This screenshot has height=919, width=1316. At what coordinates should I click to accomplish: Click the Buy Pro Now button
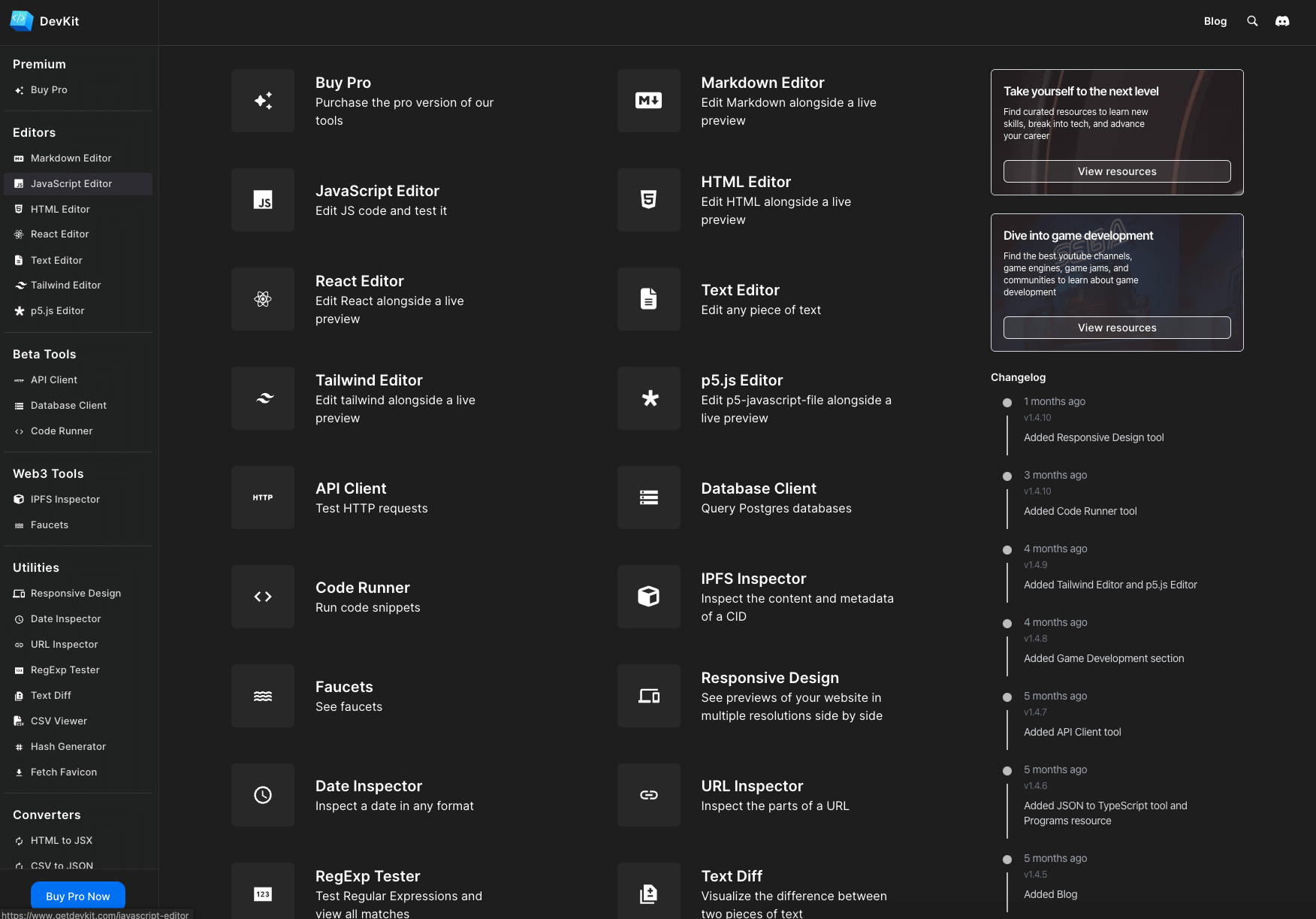coord(78,896)
